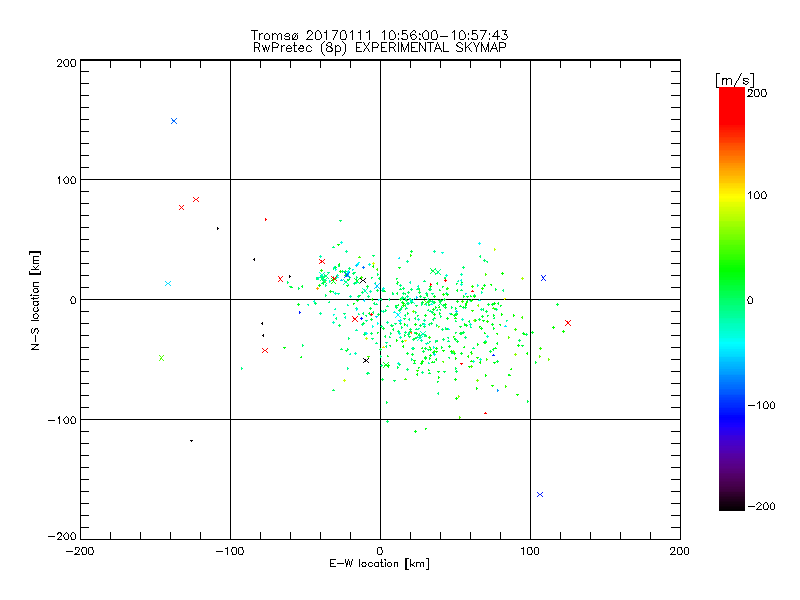Image resolution: width=800 pixels, height=600 pixels.
Task: Click the blue X marker in top-left quadrant
Action: pos(174,121)
